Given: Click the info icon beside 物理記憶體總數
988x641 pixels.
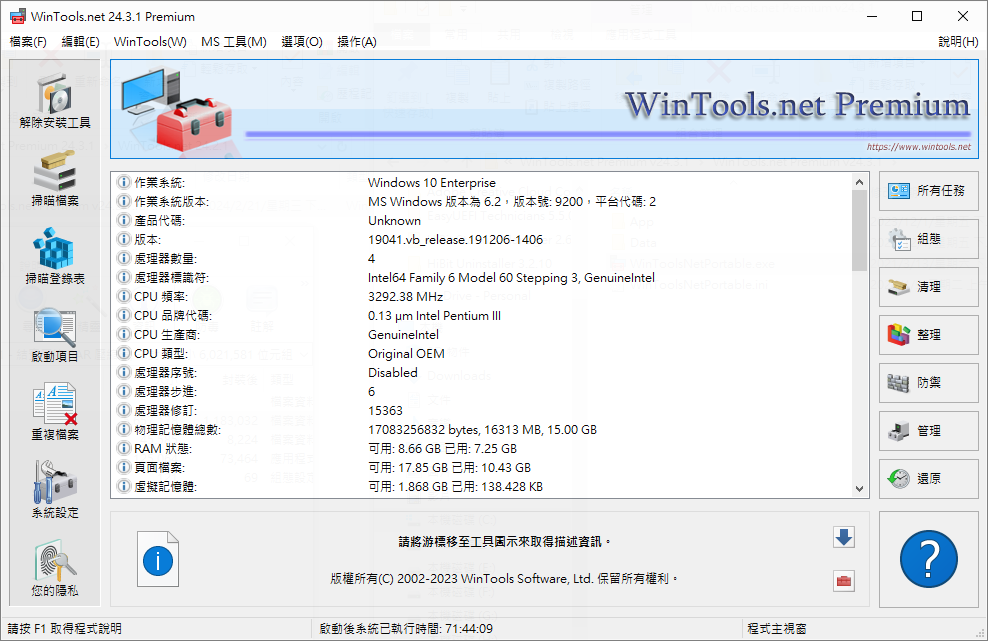Looking at the screenshot, I should [x=124, y=429].
